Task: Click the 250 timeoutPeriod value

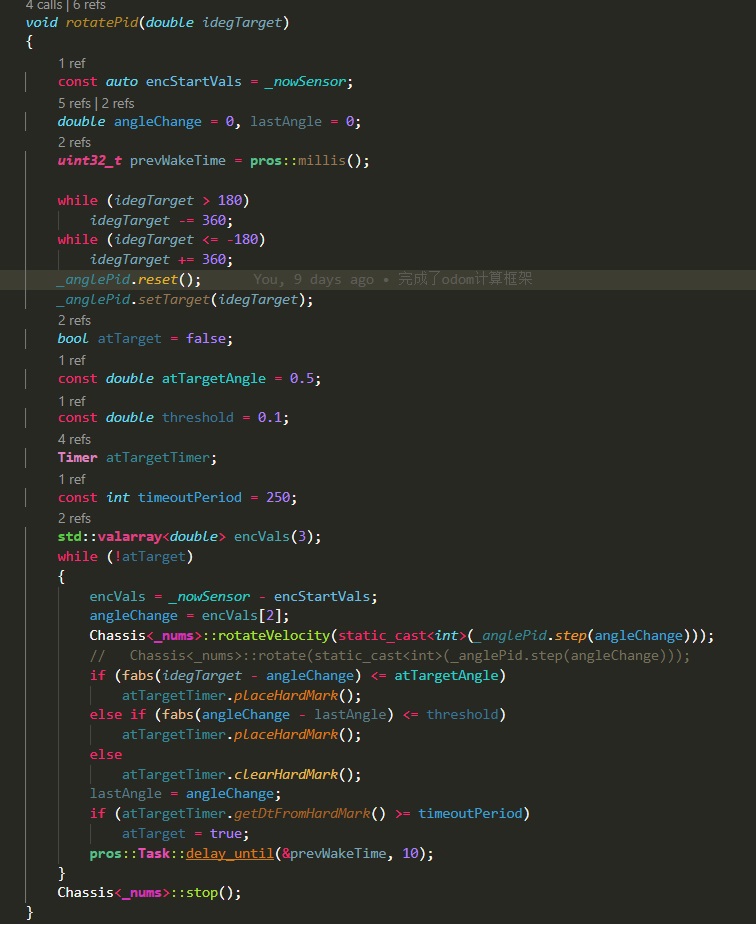Action: click(x=278, y=498)
